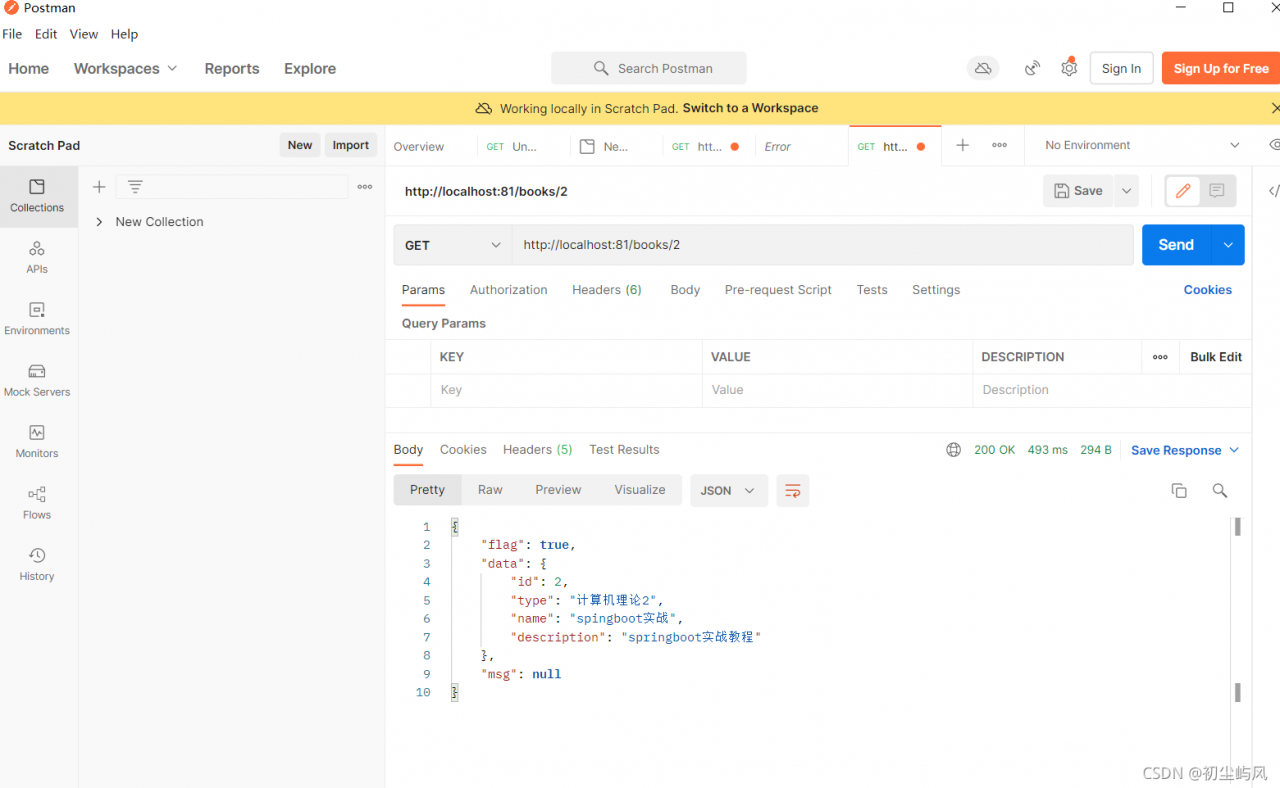The width and height of the screenshot is (1280, 788).
Task: Click the Sign In button
Action: 1121,68
